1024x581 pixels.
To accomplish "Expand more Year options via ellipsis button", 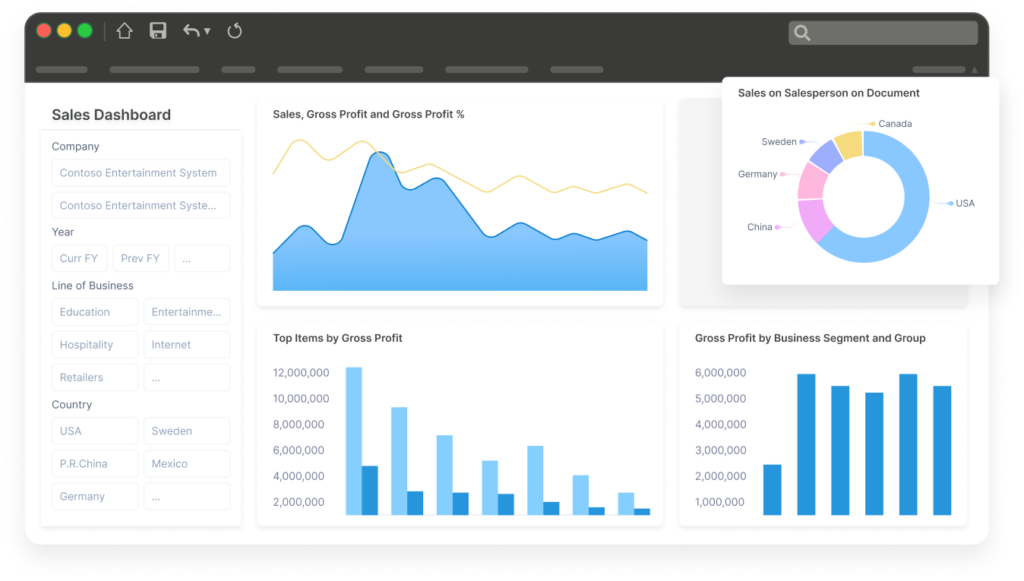I will [x=202, y=258].
